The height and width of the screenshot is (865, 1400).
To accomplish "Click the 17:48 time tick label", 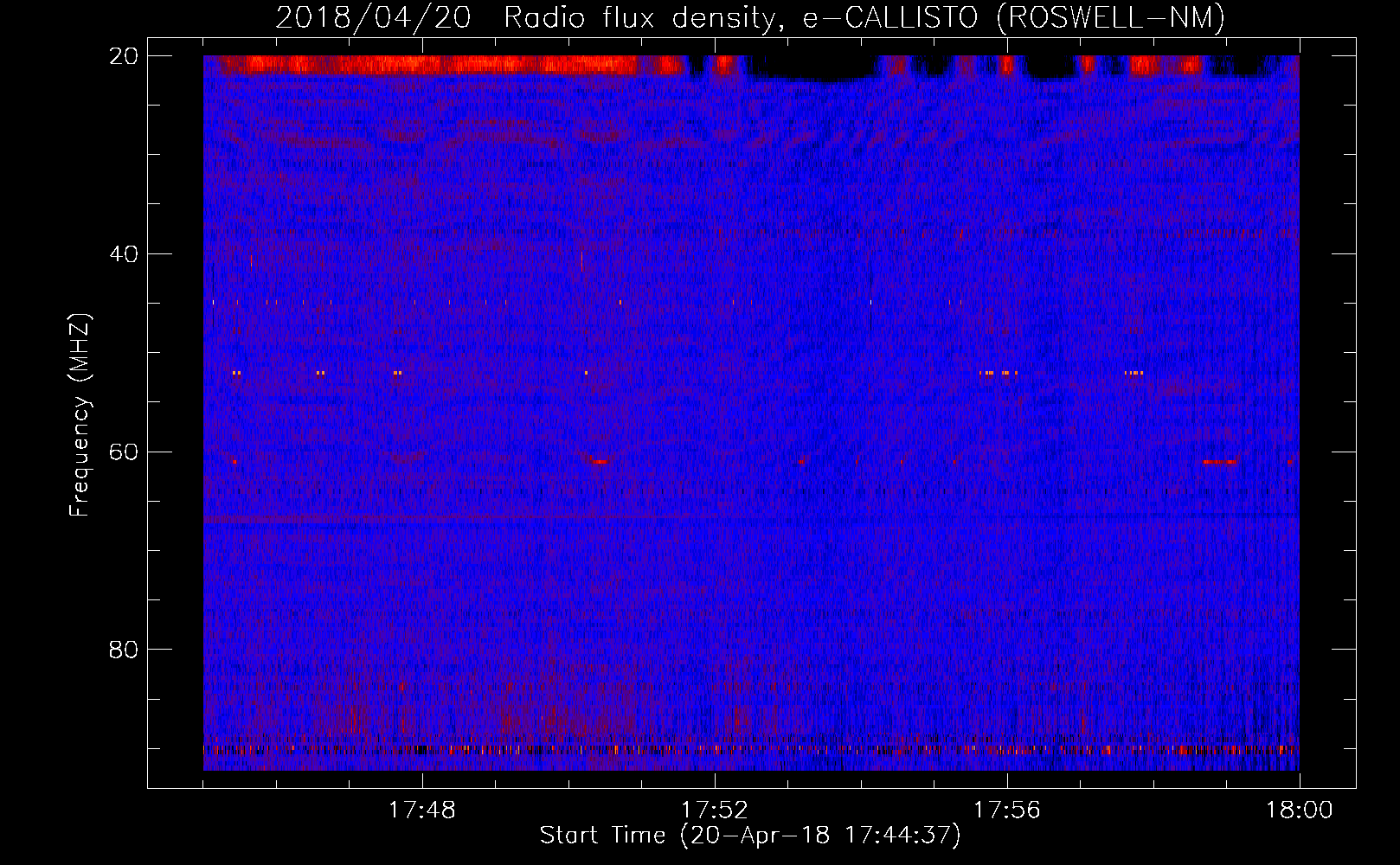I will point(422,811).
